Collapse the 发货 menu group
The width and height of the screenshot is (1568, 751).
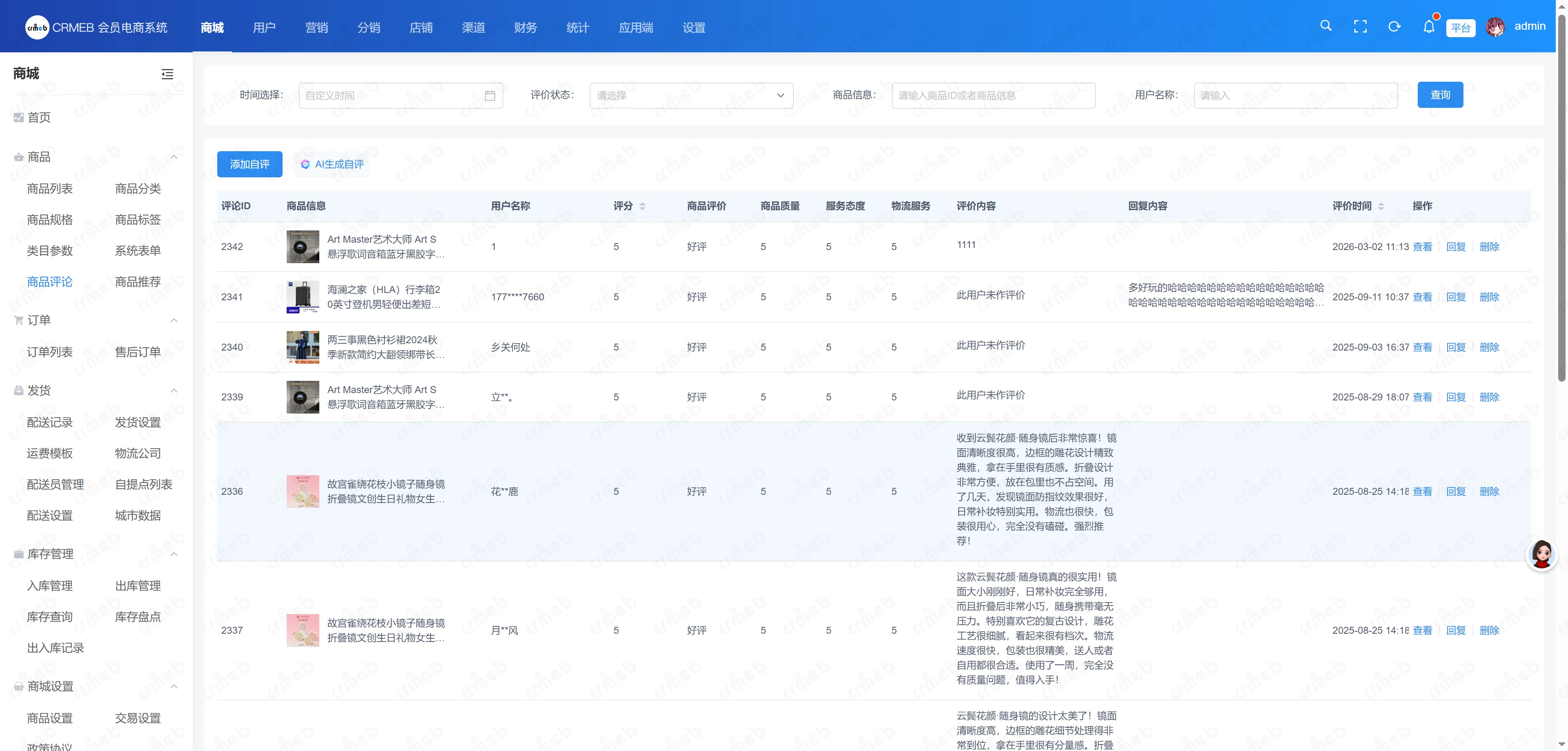point(174,391)
